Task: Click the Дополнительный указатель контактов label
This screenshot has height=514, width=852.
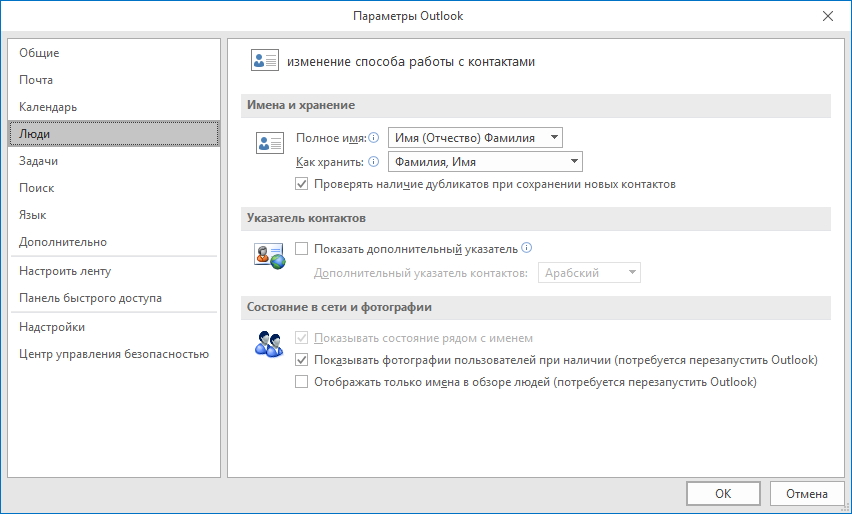Action: coord(421,273)
